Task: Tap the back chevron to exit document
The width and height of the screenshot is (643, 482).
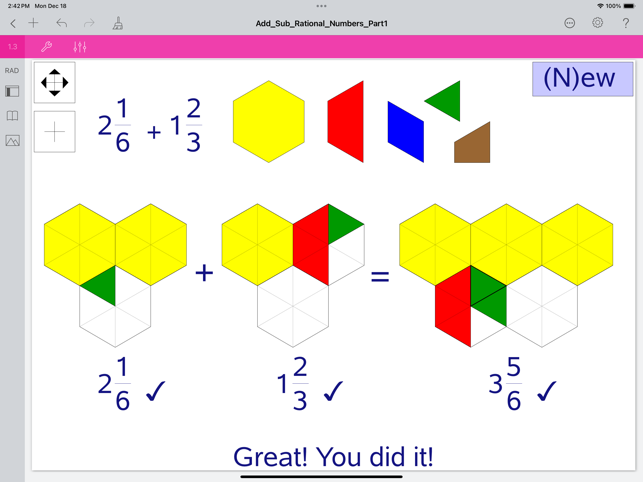Action: point(13,23)
